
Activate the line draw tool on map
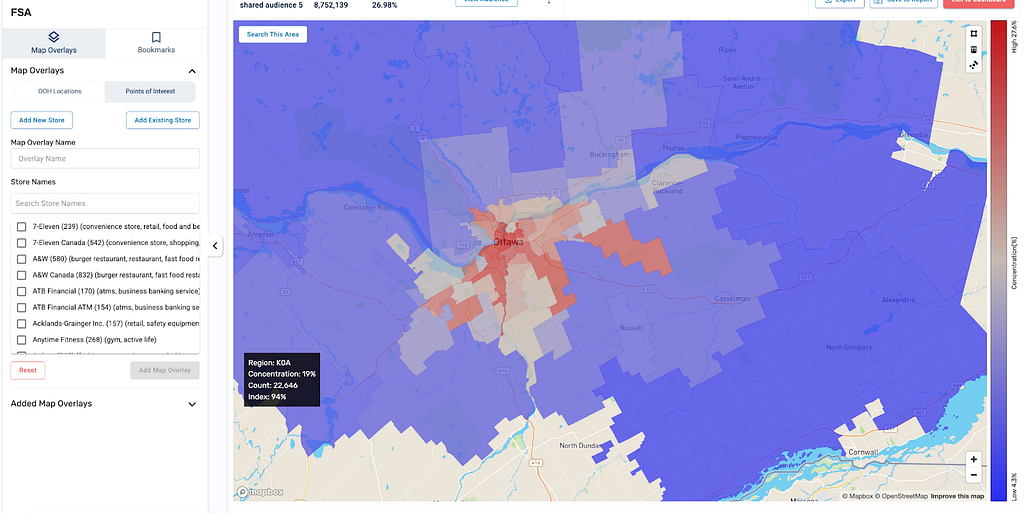[973, 65]
